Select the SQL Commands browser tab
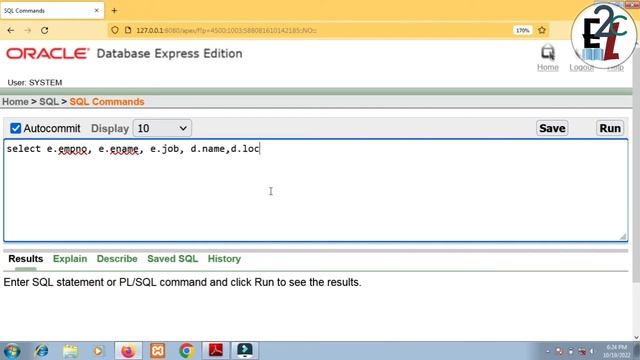Viewport: 640px width, 360px height. (52, 11)
